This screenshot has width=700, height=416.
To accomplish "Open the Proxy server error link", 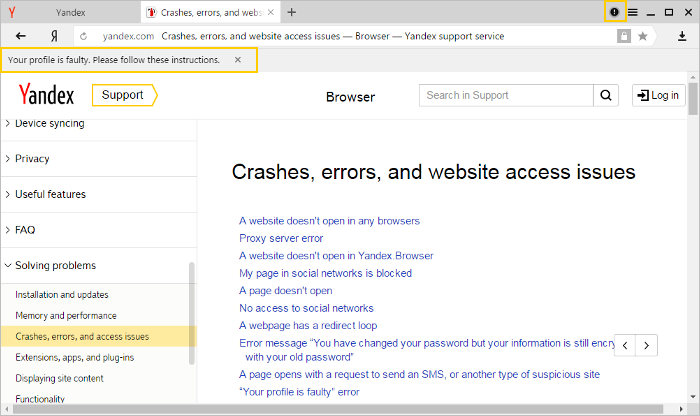I will 281,238.
